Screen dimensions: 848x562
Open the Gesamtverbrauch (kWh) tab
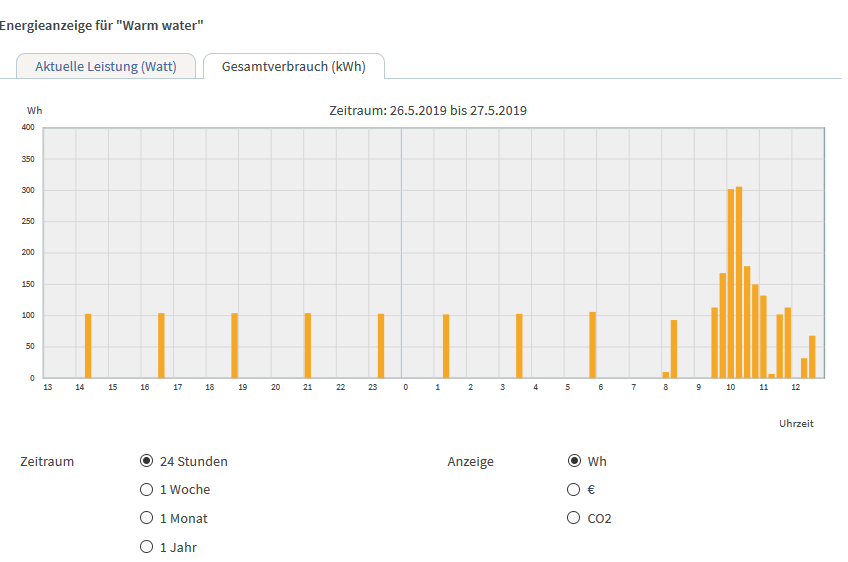point(293,67)
